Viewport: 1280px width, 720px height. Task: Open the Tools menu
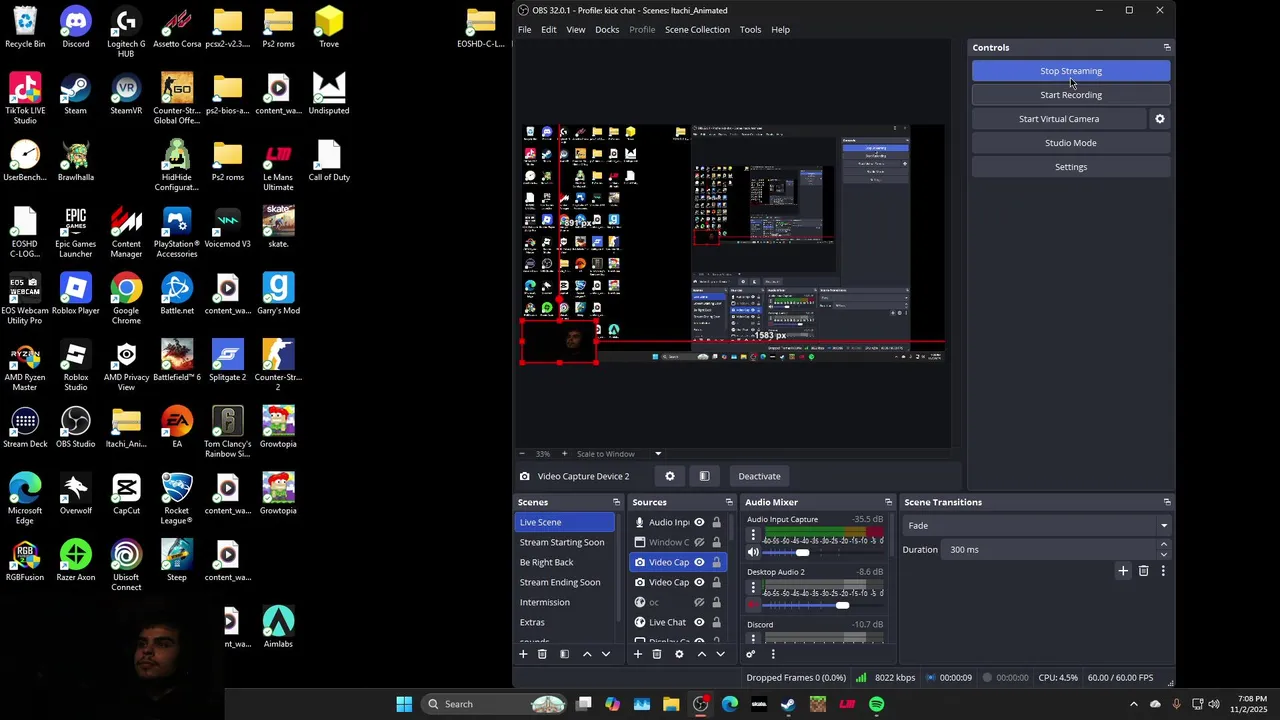click(750, 30)
